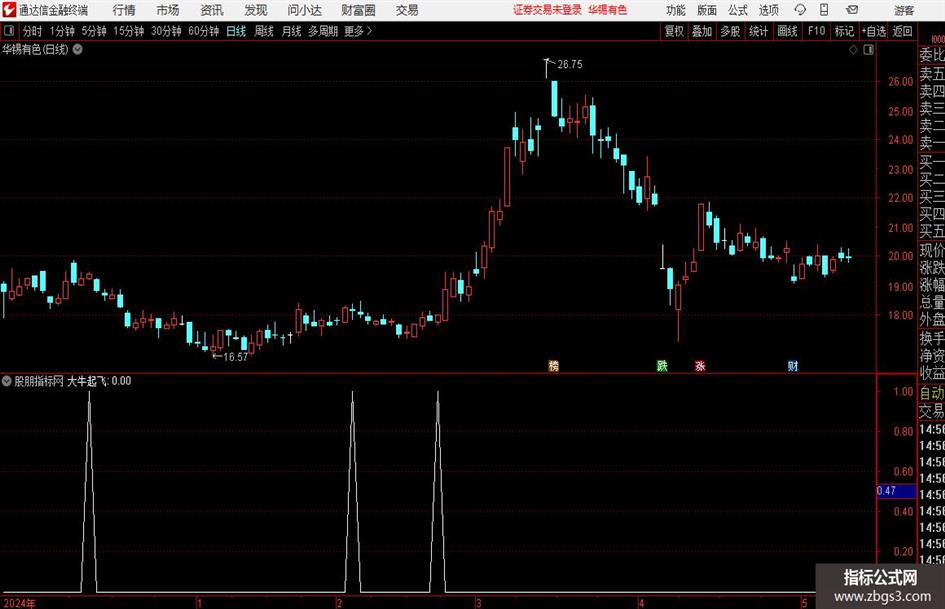Open the 行情 menu

click(124, 10)
